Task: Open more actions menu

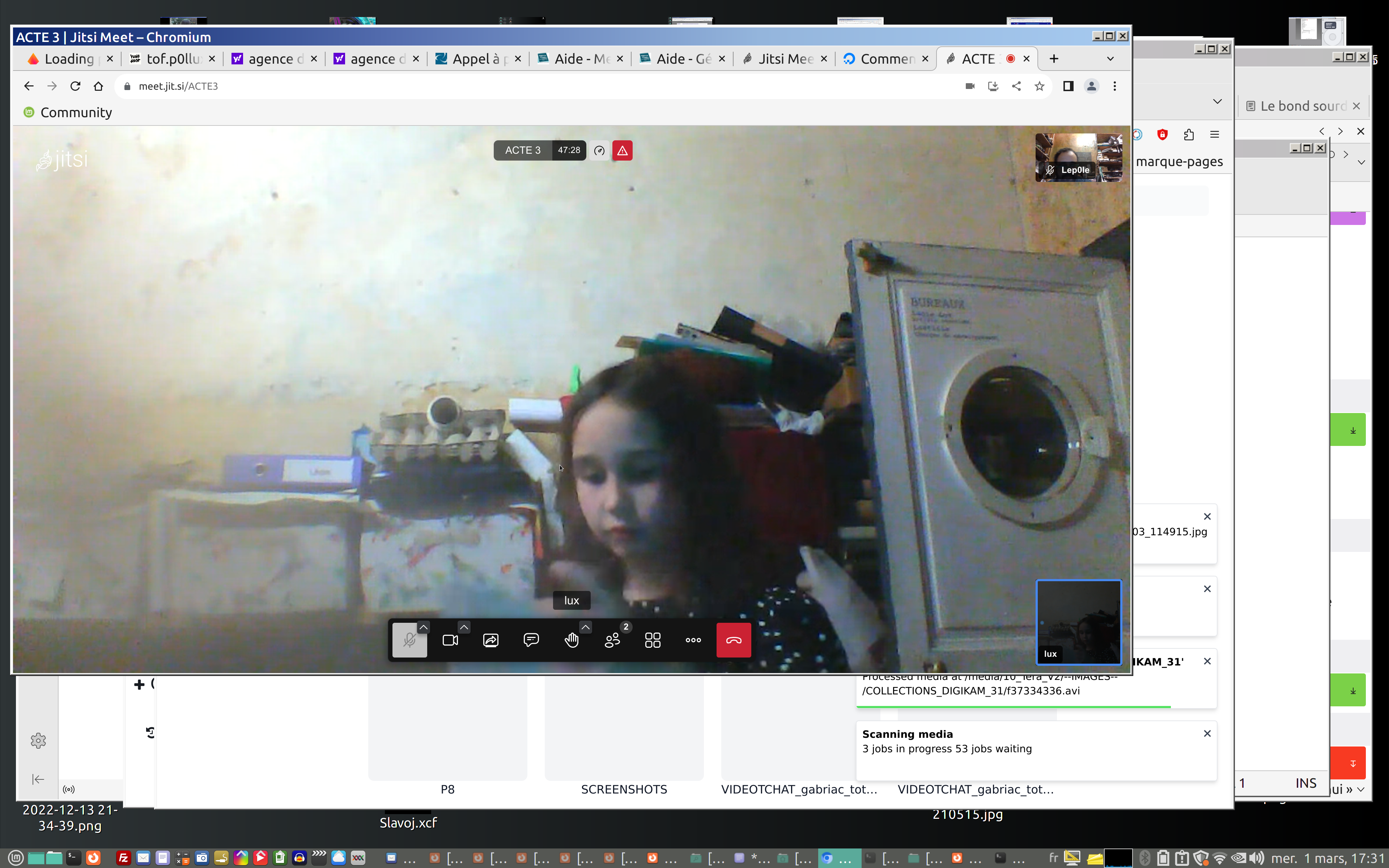Action: tap(693, 640)
